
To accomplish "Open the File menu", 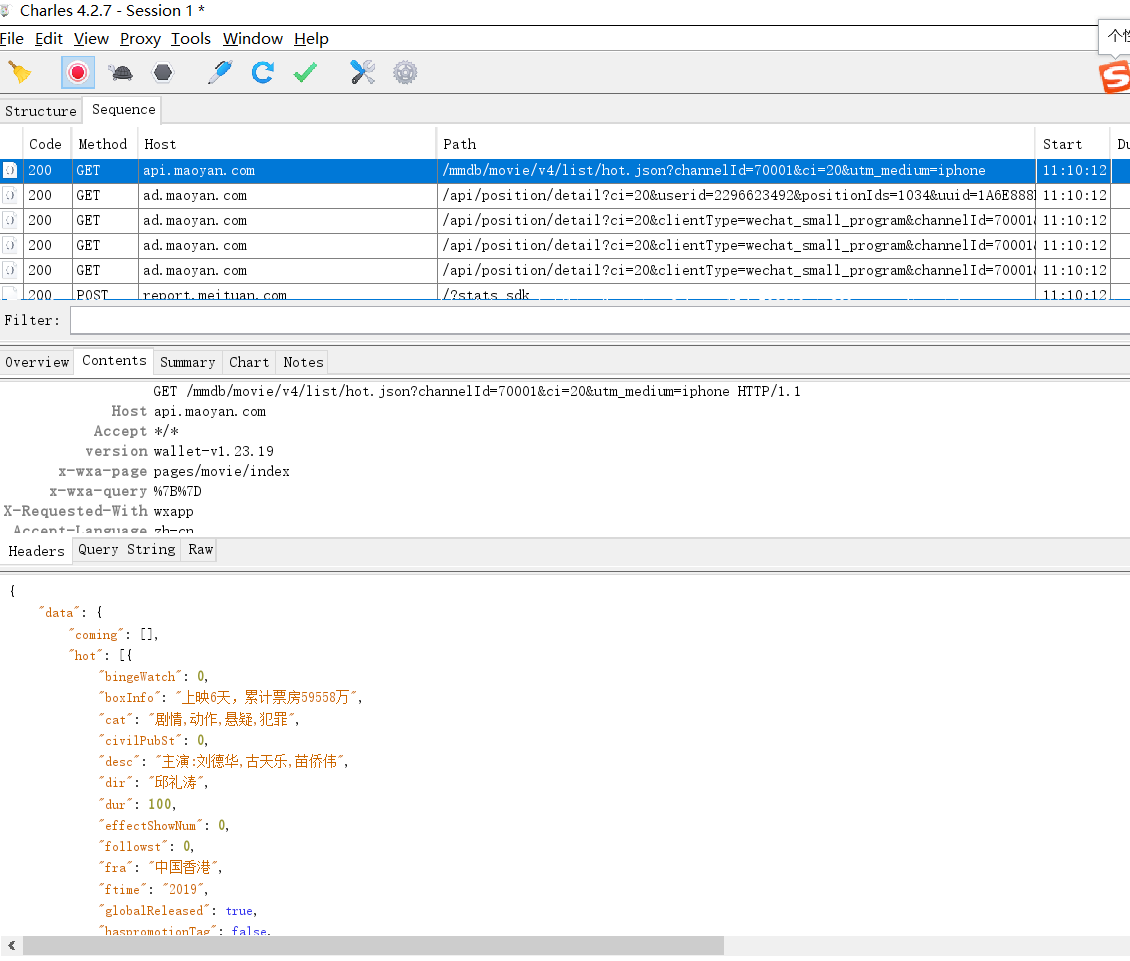I will 12,39.
